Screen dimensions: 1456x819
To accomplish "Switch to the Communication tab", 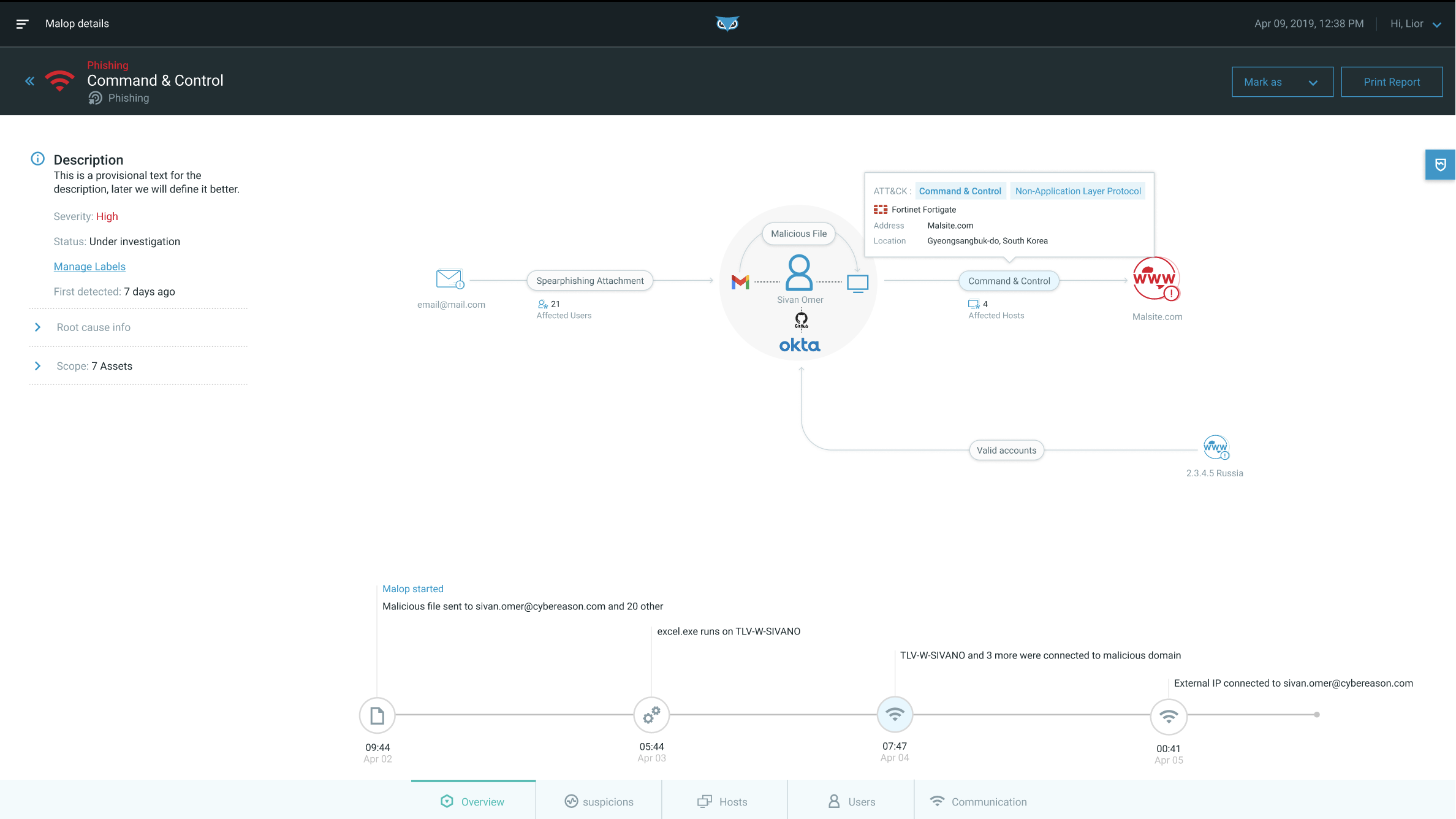I will (x=978, y=801).
